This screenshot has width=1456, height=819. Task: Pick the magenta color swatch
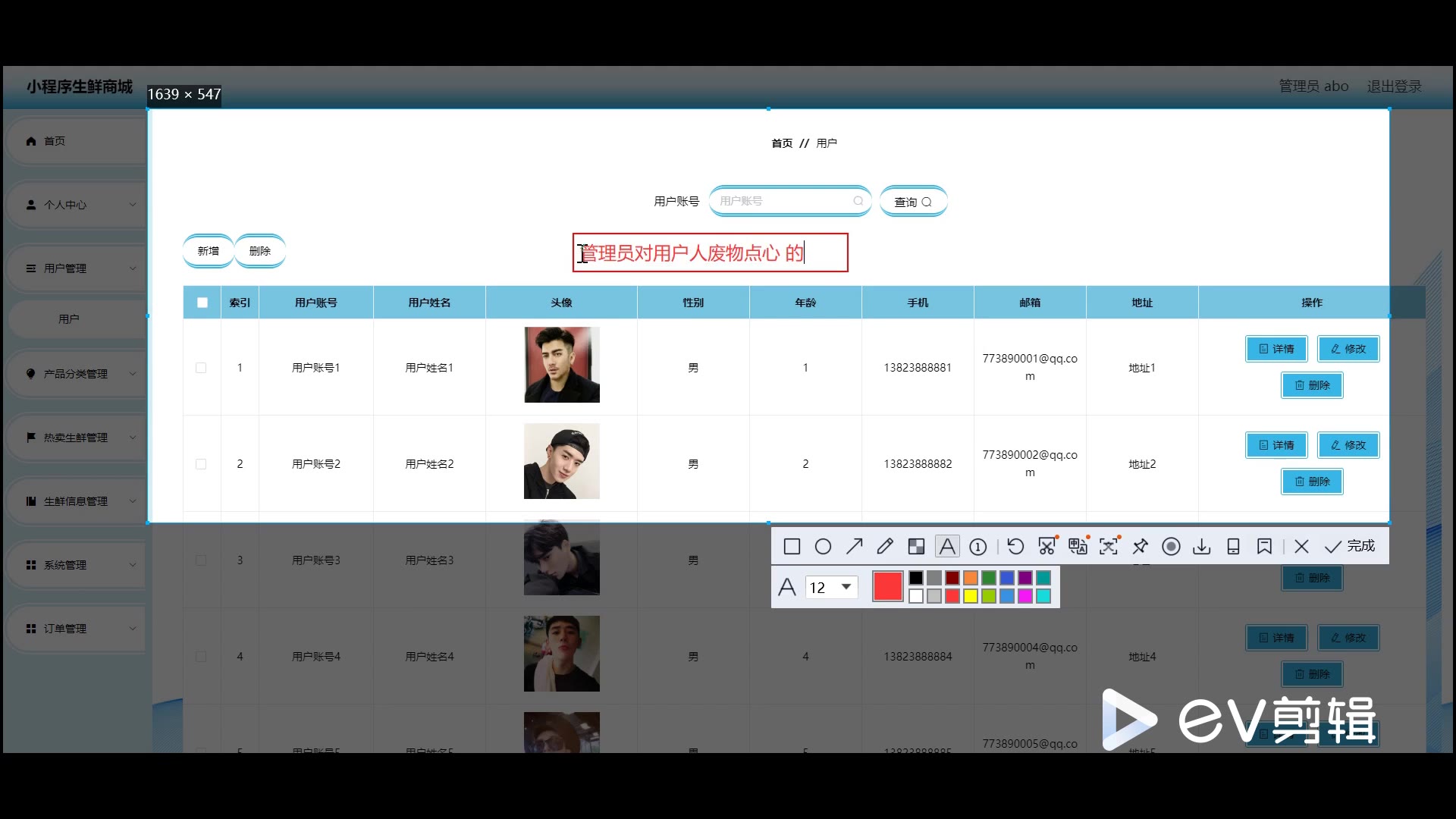coord(1025,596)
